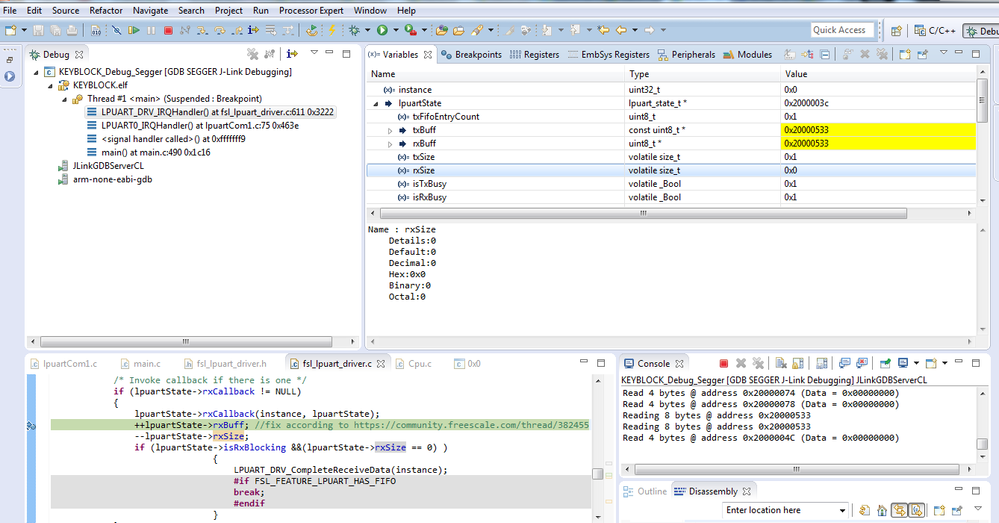Click the Resume debug button

134,30
